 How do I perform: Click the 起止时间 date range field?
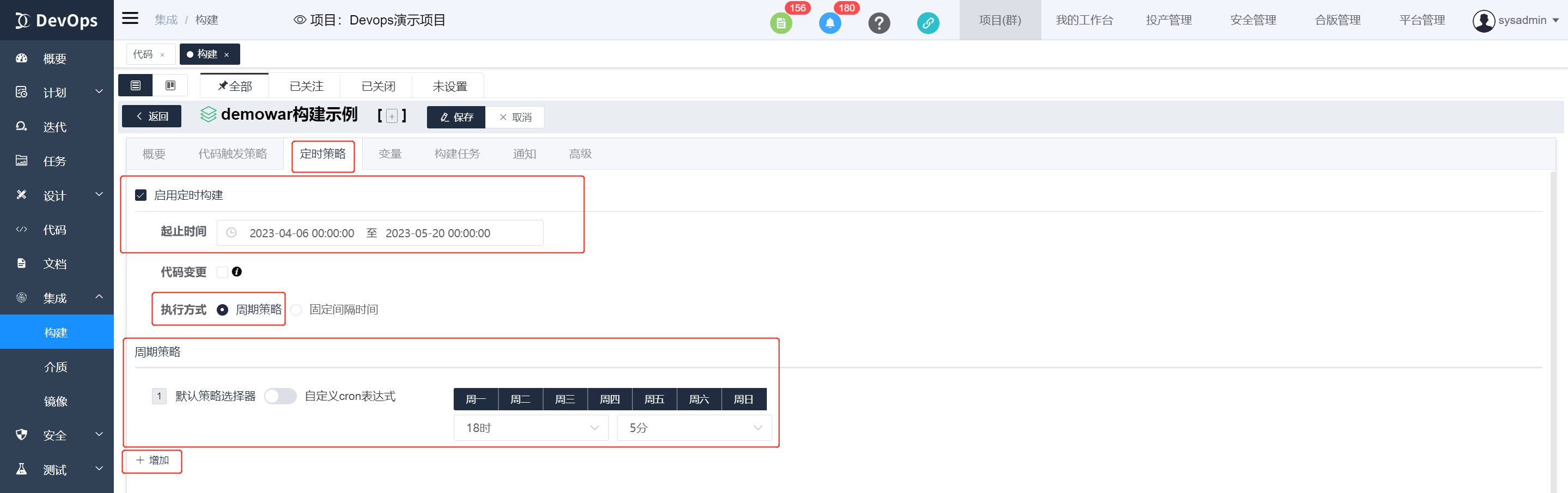[379, 233]
